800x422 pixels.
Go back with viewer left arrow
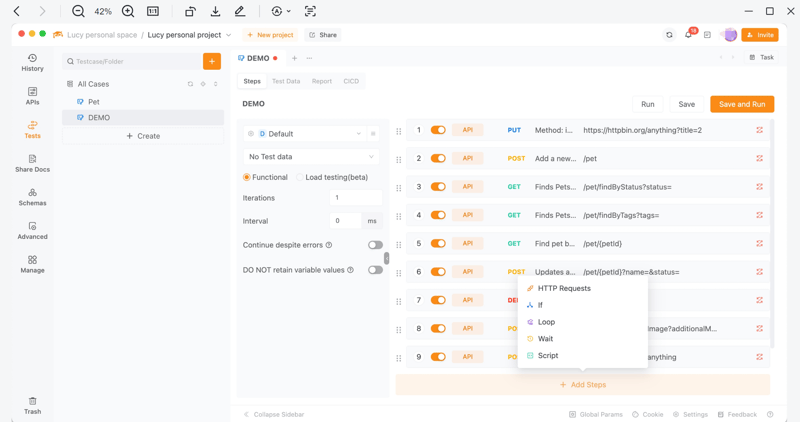(x=17, y=11)
